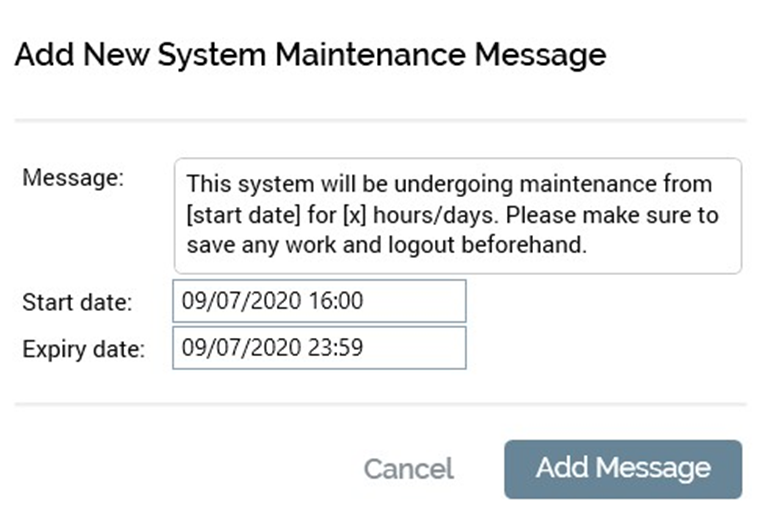
Task: Cancel the new maintenance message dialog
Action: (408, 468)
